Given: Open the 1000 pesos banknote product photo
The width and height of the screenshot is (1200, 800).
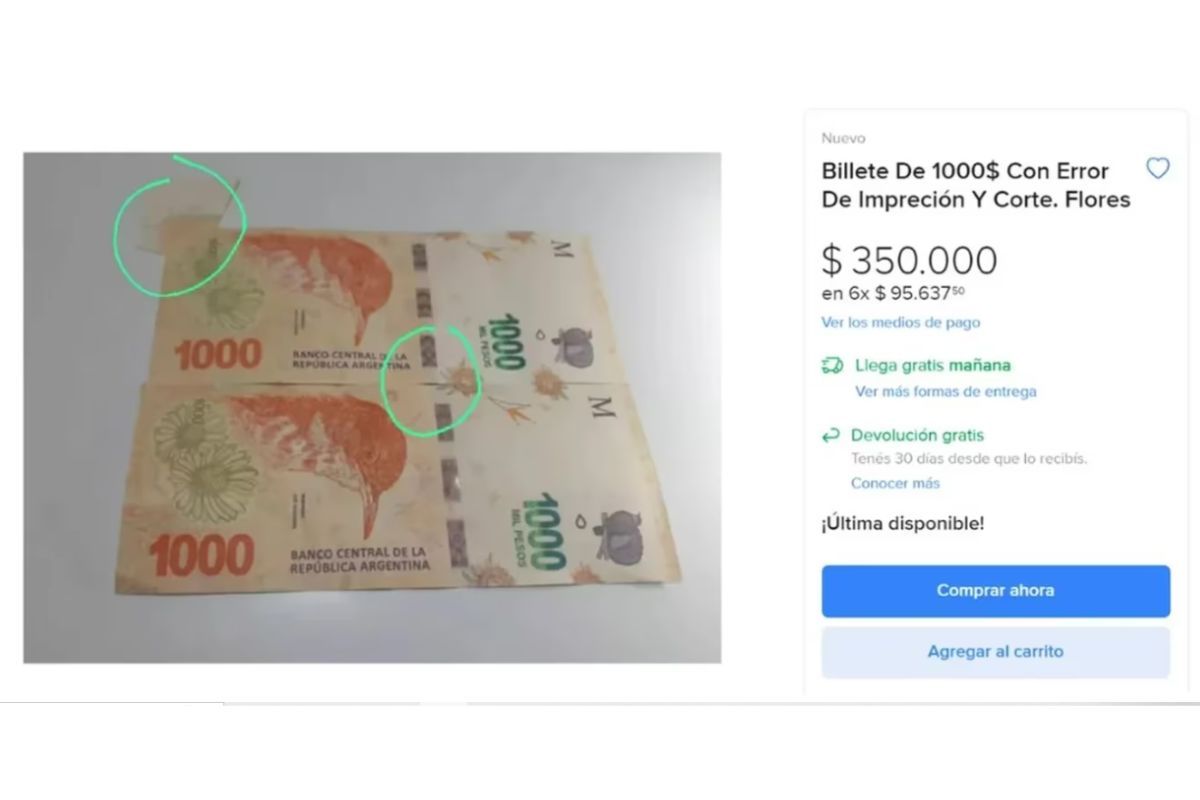Looking at the screenshot, I should click(372, 407).
